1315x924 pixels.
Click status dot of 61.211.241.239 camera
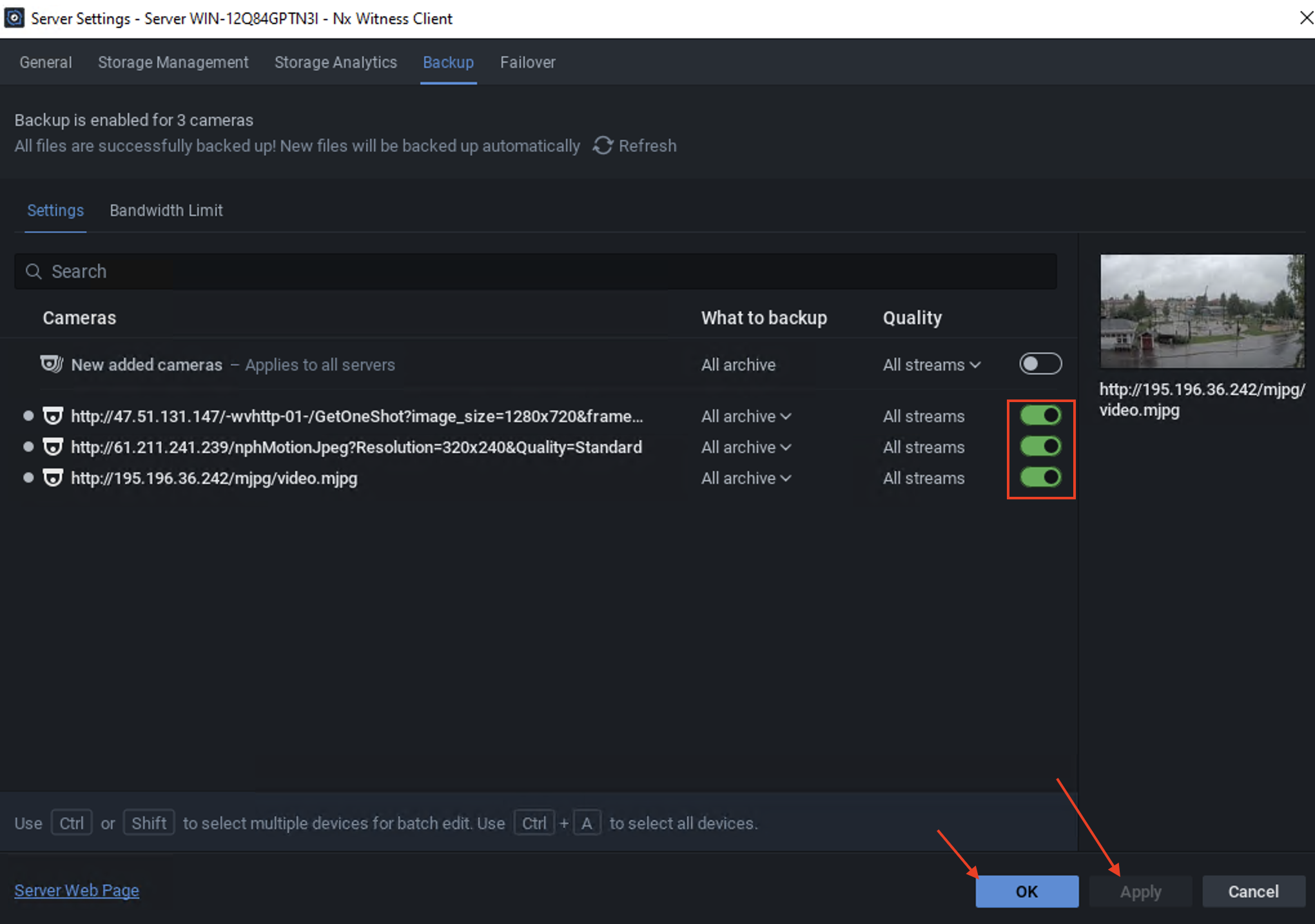[x=28, y=447]
